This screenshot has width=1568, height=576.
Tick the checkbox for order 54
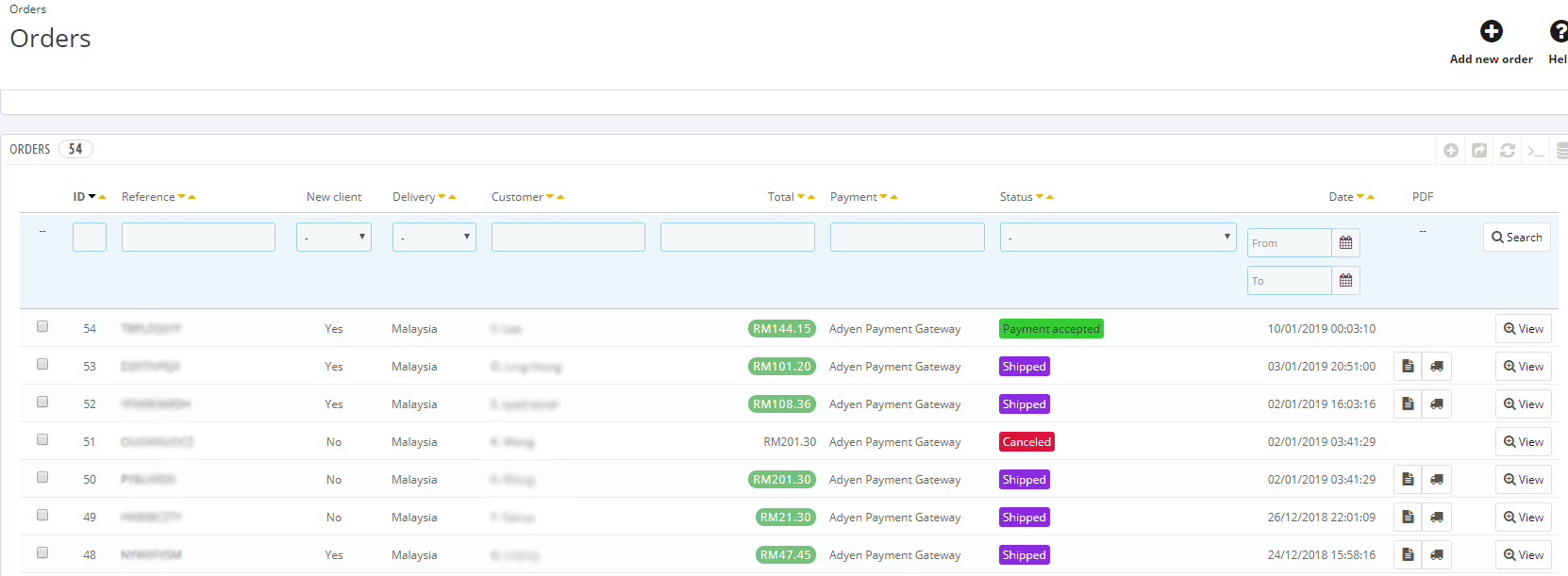[42, 326]
